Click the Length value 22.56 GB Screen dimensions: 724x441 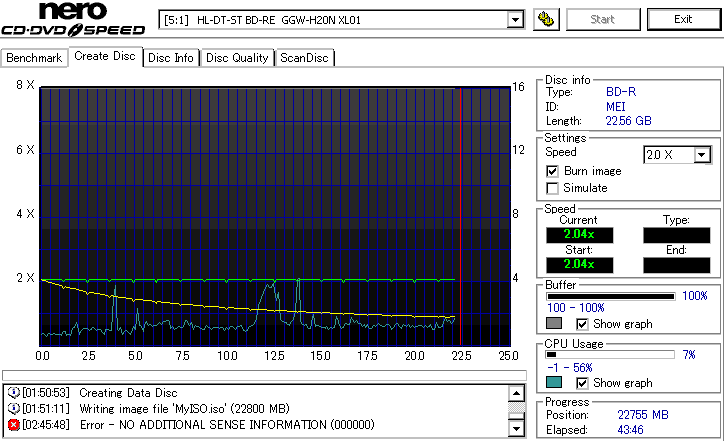point(628,121)
